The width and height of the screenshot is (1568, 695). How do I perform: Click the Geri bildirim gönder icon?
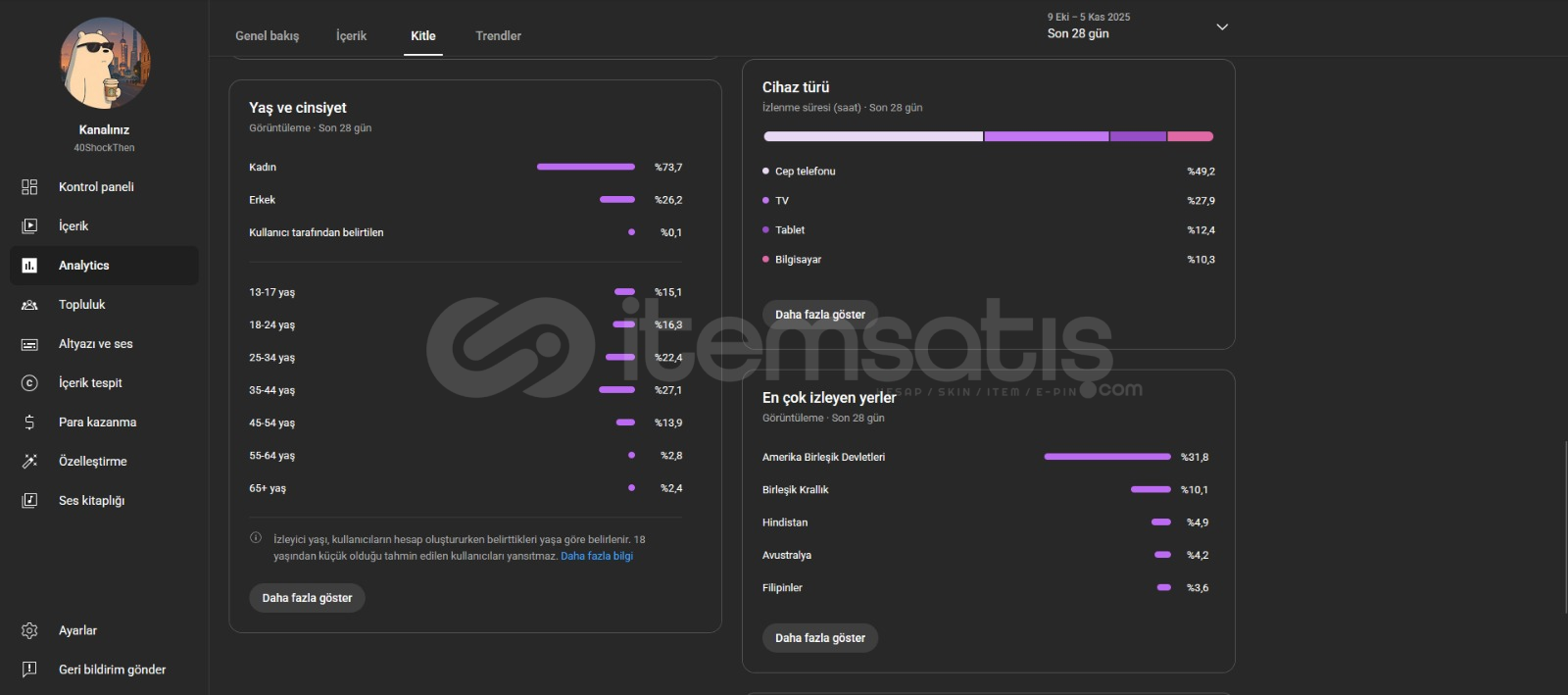point(29,670)
